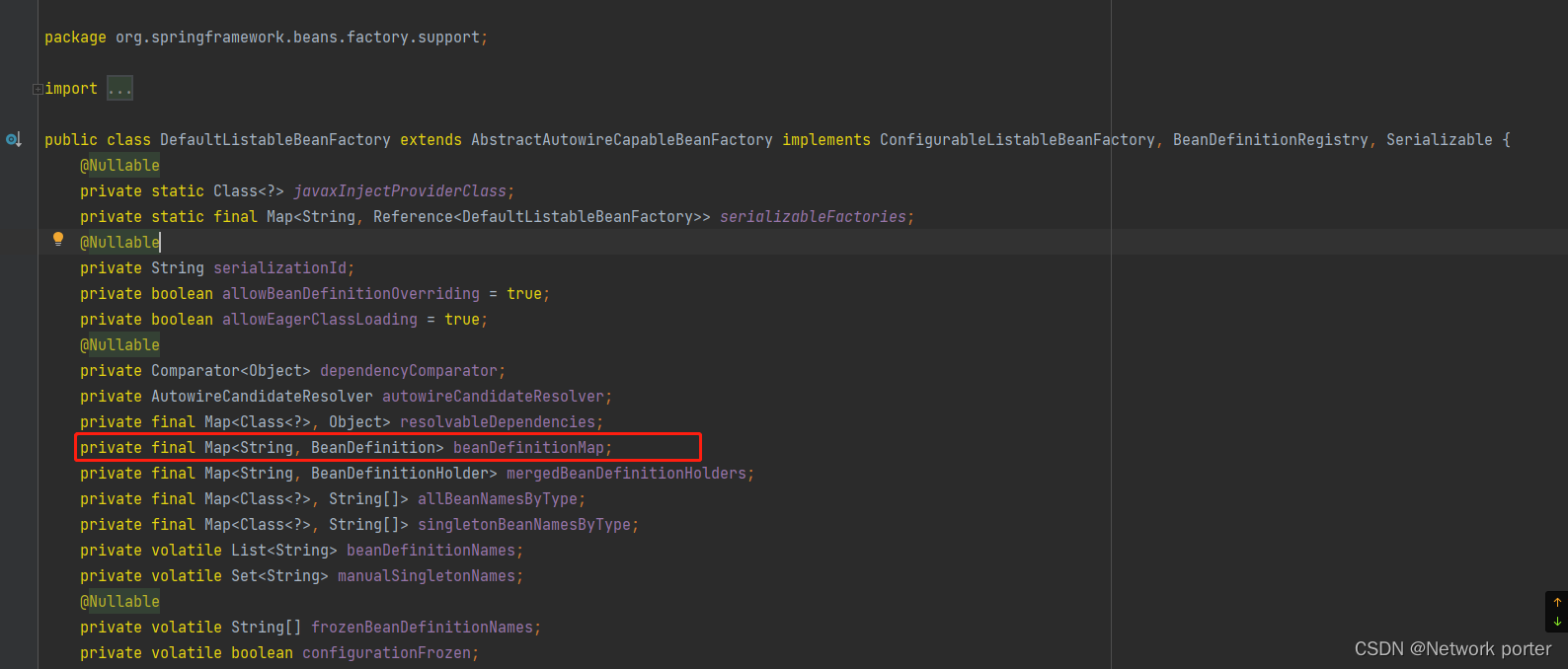This screenshot has height=669, width=1568.
Task: Click the Reference<DefaultListableBeanFactory> generic type
Action: tap(537, 217)
